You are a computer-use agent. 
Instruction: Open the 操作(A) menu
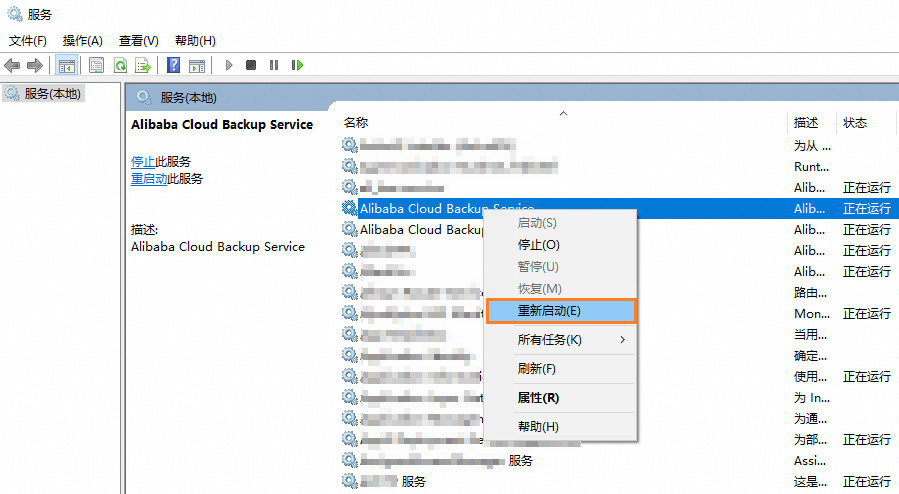point(83,41)
